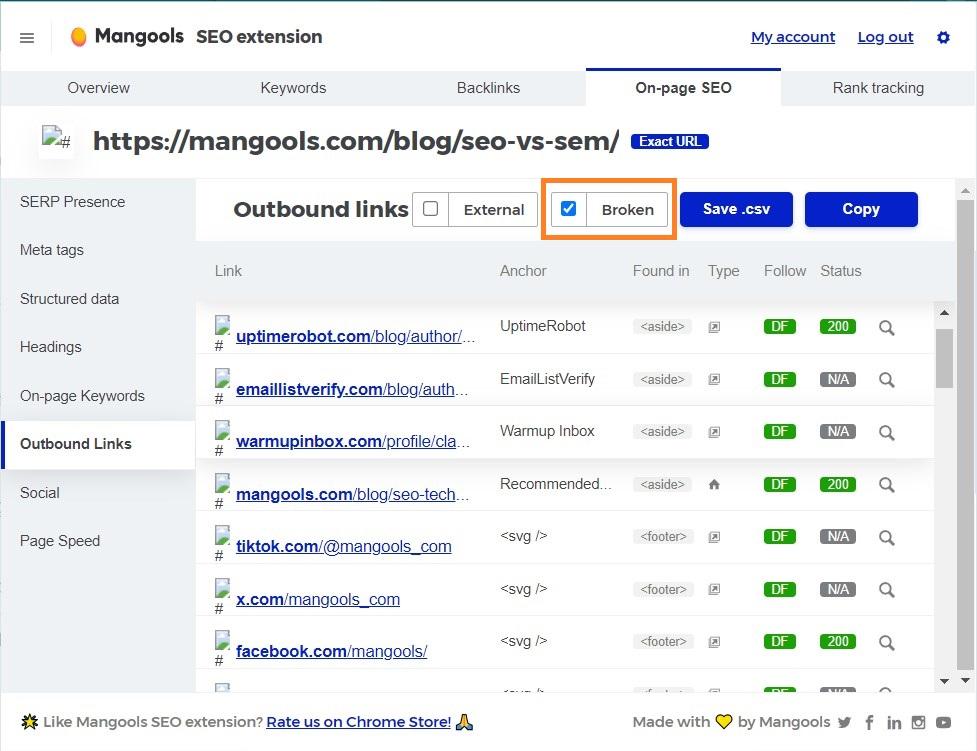This screenshot has width=977, height=751.
Task: Select Structured data in the sidebar
Action: (69, 299)
